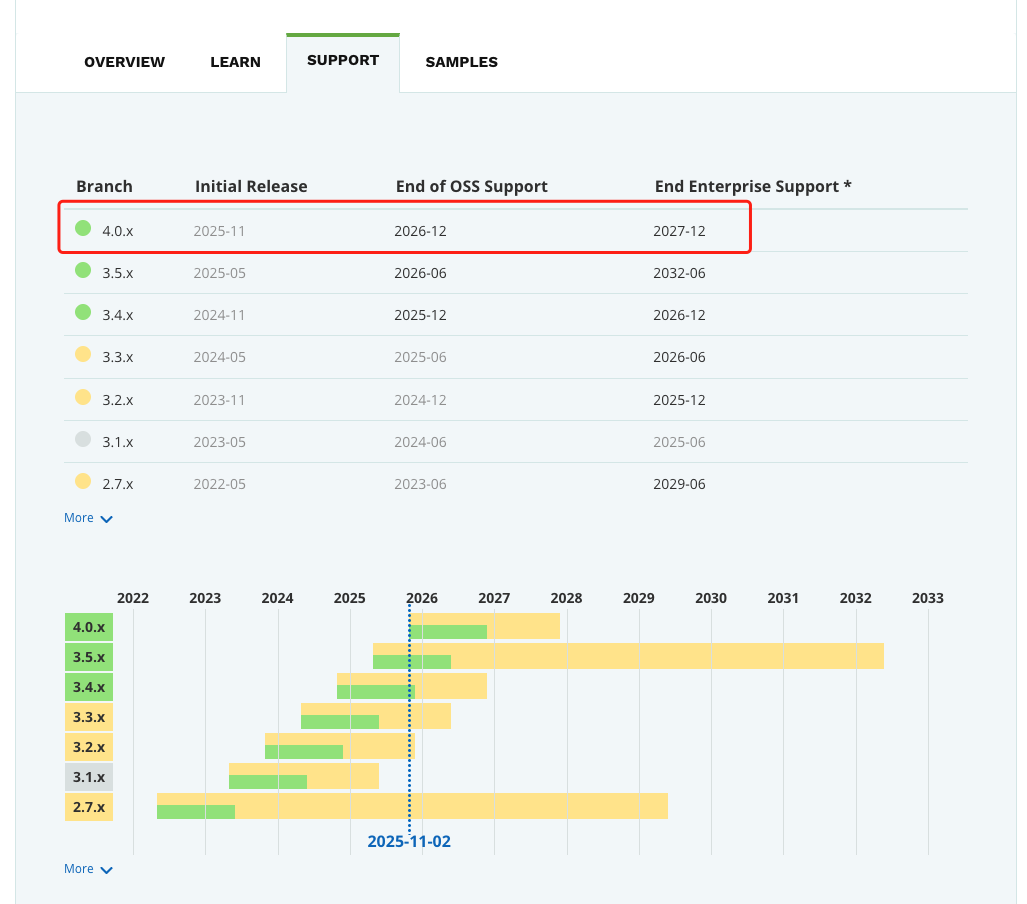Open the Samples tab

(x=461, y=62)
